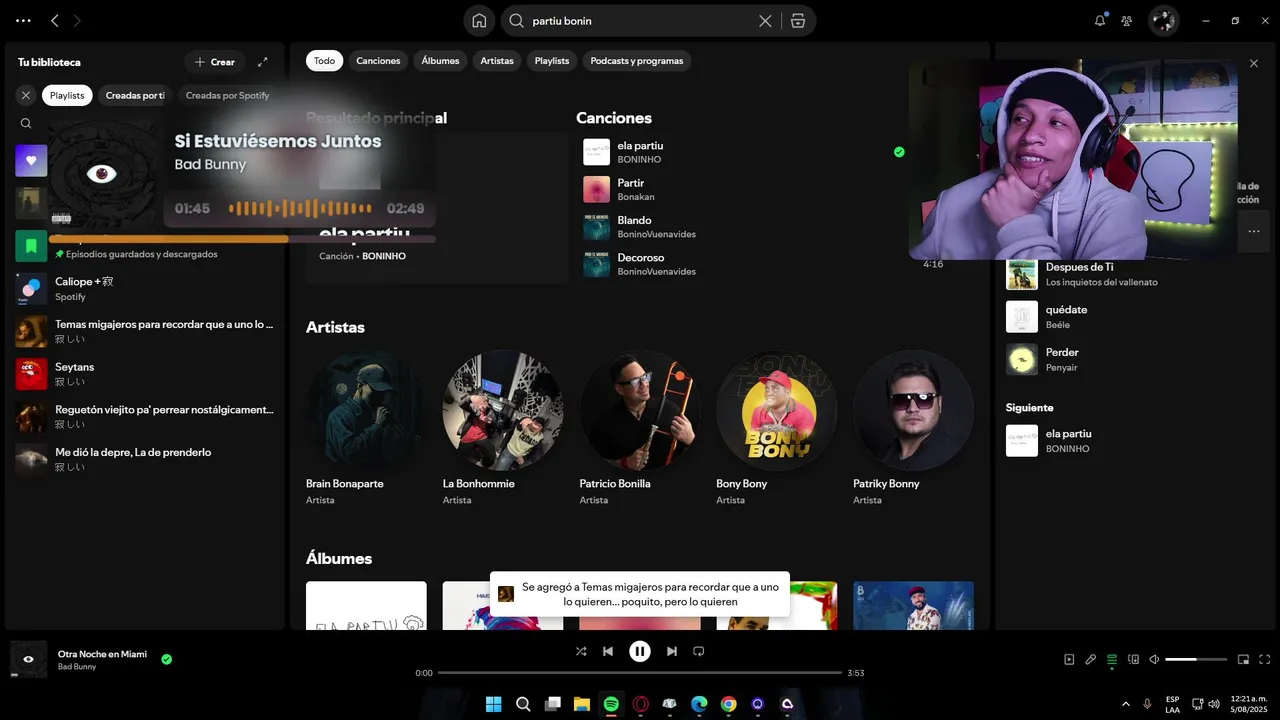Close the right side panel

1254,63
